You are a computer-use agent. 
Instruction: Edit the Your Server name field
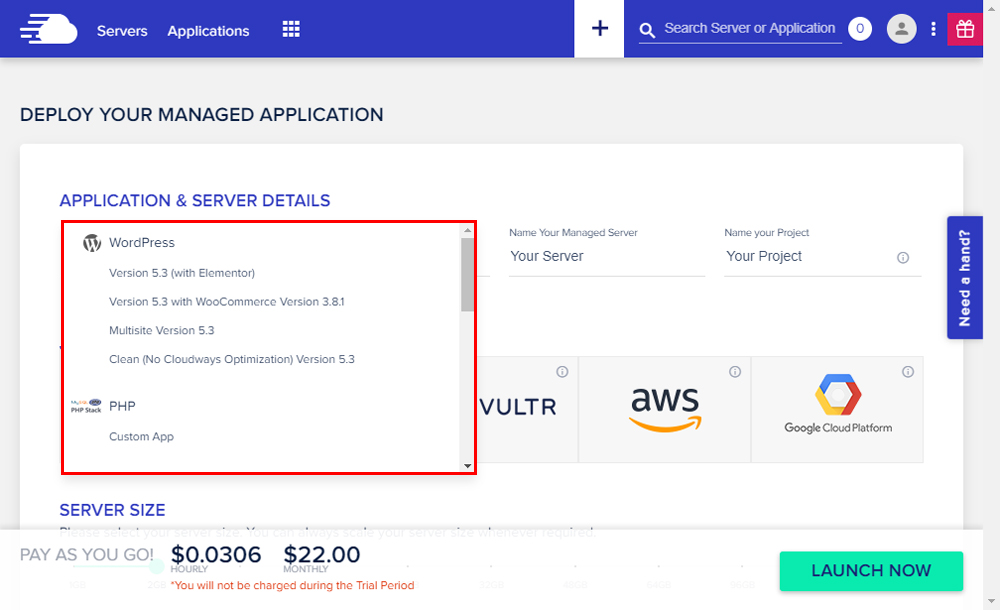[607, 257]
